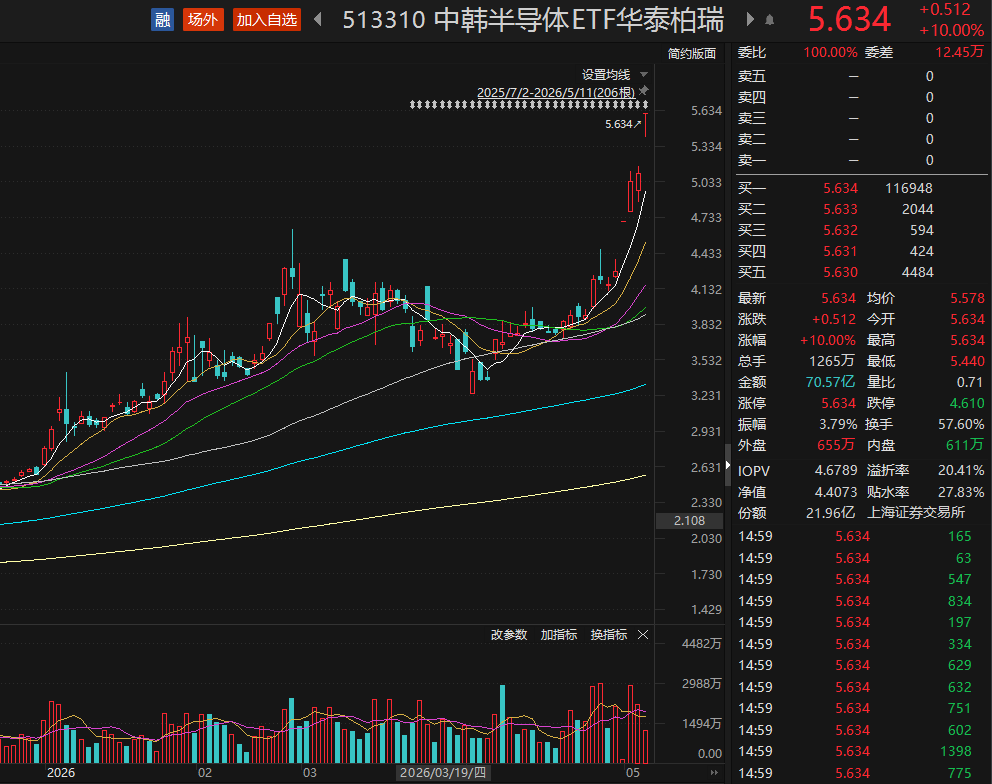Image resolution: width=992 pixels, height=784 pixels.
Task: Click the 内盘 611万 value
Action: coord(965,445)
